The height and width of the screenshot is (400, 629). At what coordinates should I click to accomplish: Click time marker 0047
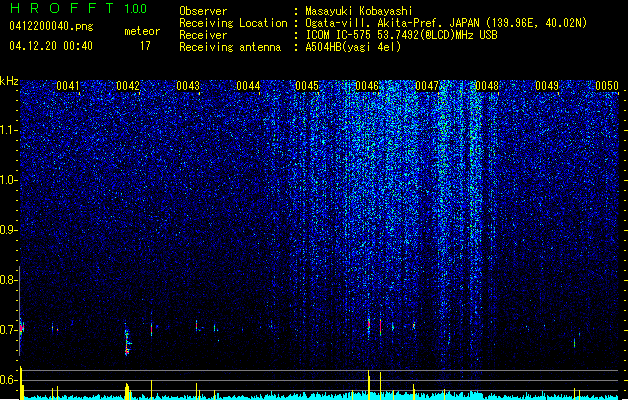pyautogui.click(x=427, y=86)
